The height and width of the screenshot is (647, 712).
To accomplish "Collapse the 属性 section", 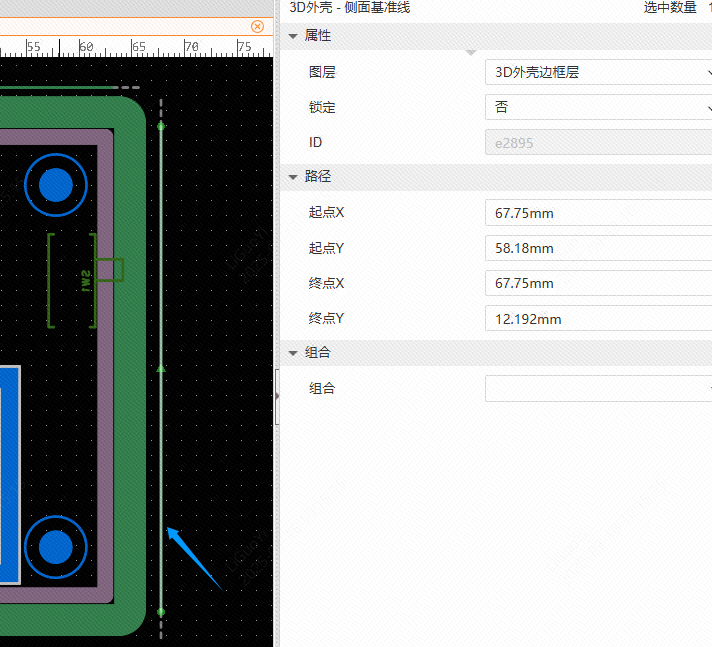I will click(x=293, y=36).
